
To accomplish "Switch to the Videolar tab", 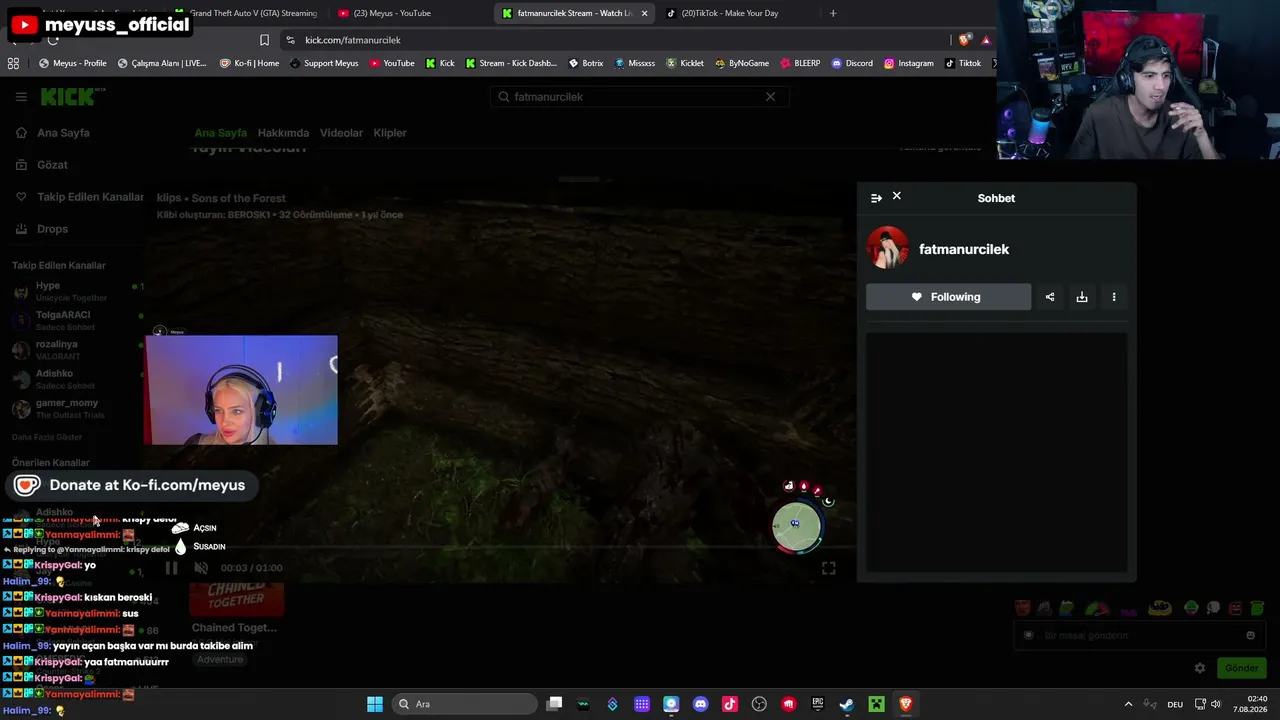I will pyautogui.click(x=341, y=133).
